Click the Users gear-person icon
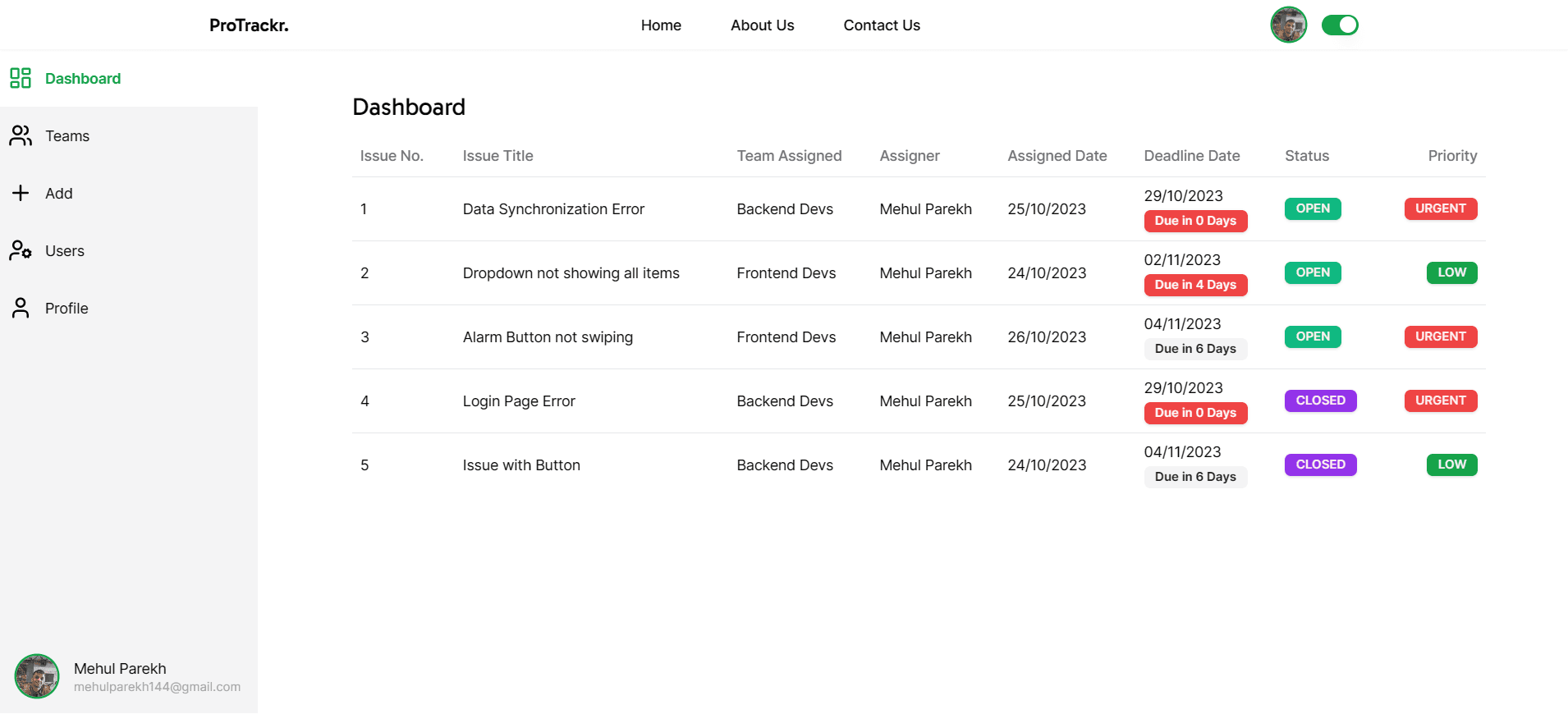 click(x=21, y=250)
